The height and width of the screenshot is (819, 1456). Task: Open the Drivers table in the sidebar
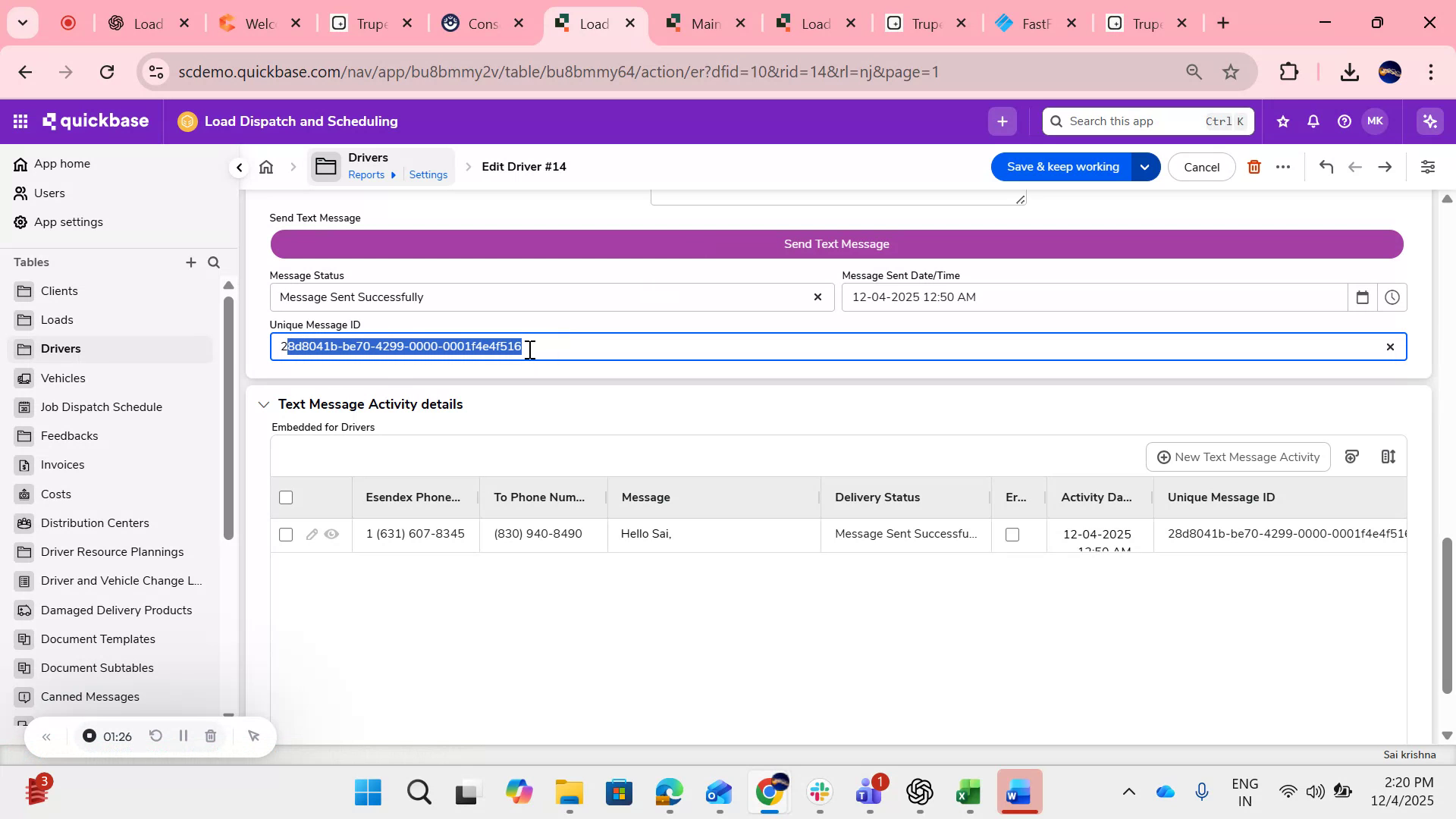coord(61,348)
